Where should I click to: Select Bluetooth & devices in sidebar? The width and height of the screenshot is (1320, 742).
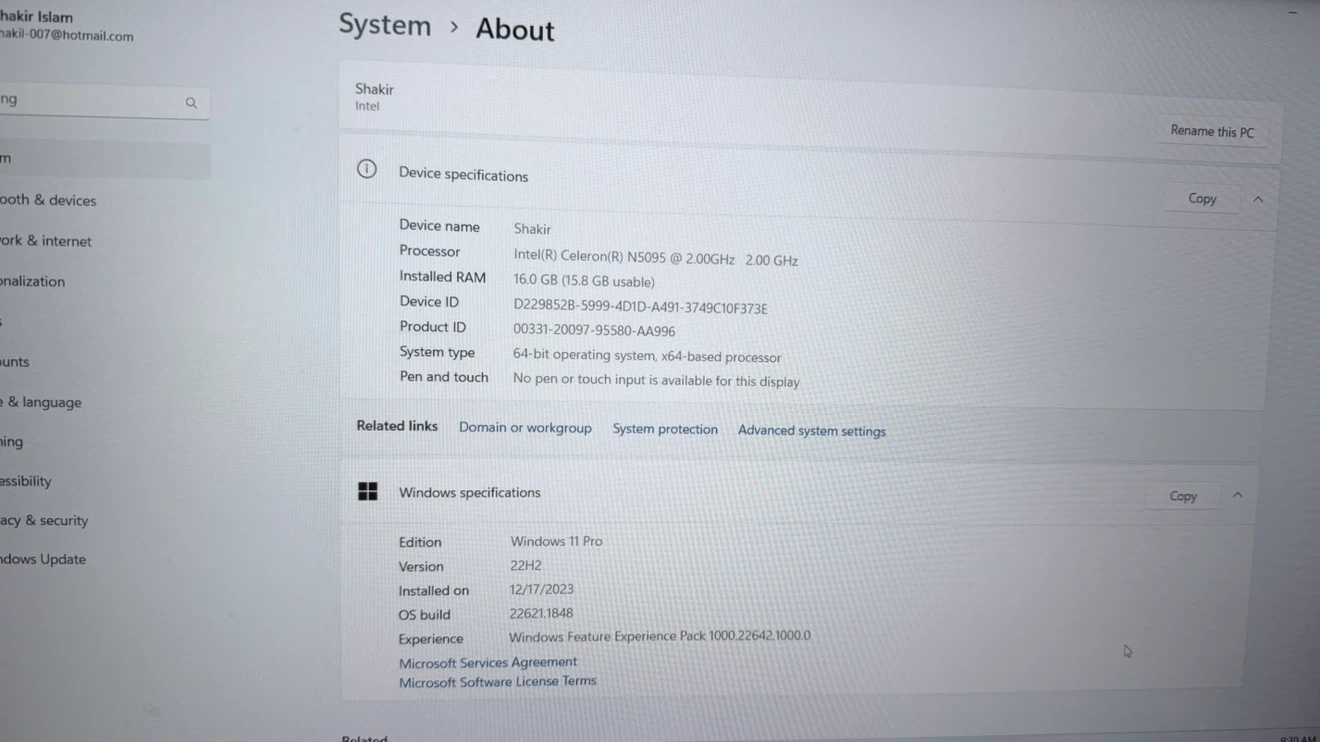(x=48, y=200)
